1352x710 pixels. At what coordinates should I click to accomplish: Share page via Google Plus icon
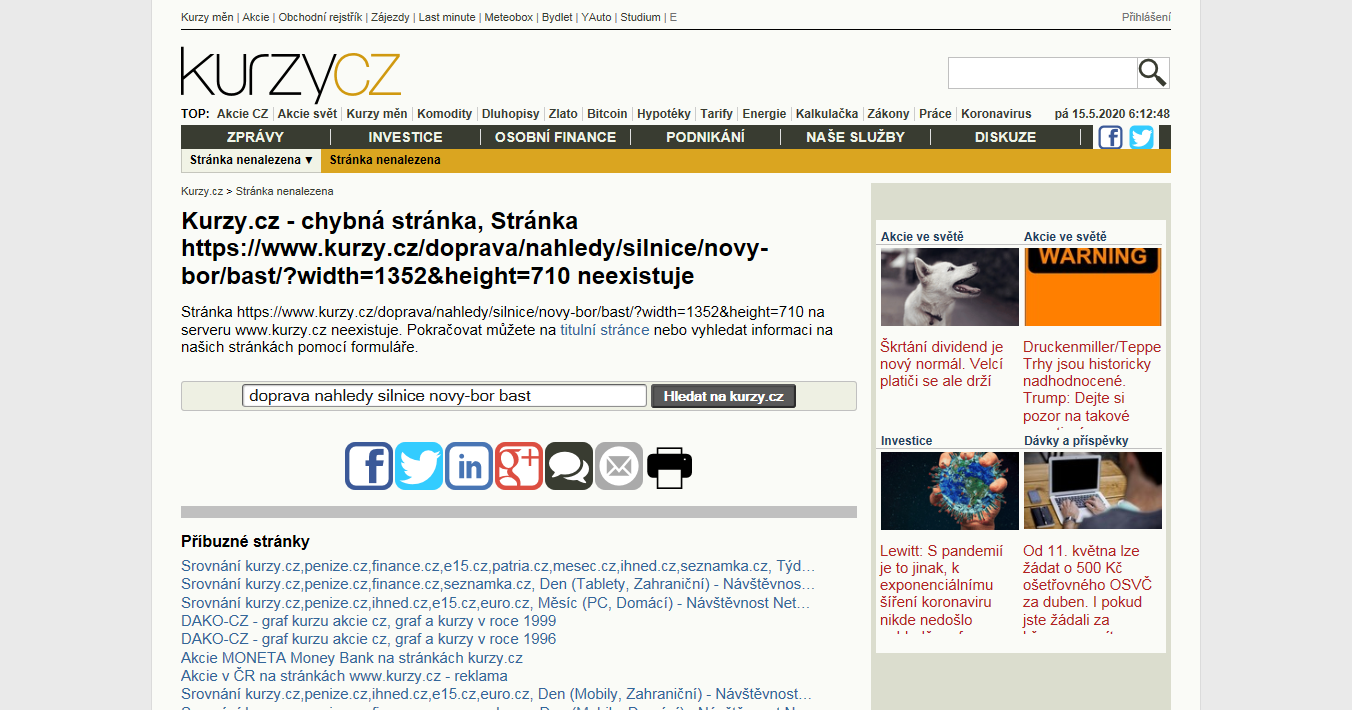pos(519,466)
